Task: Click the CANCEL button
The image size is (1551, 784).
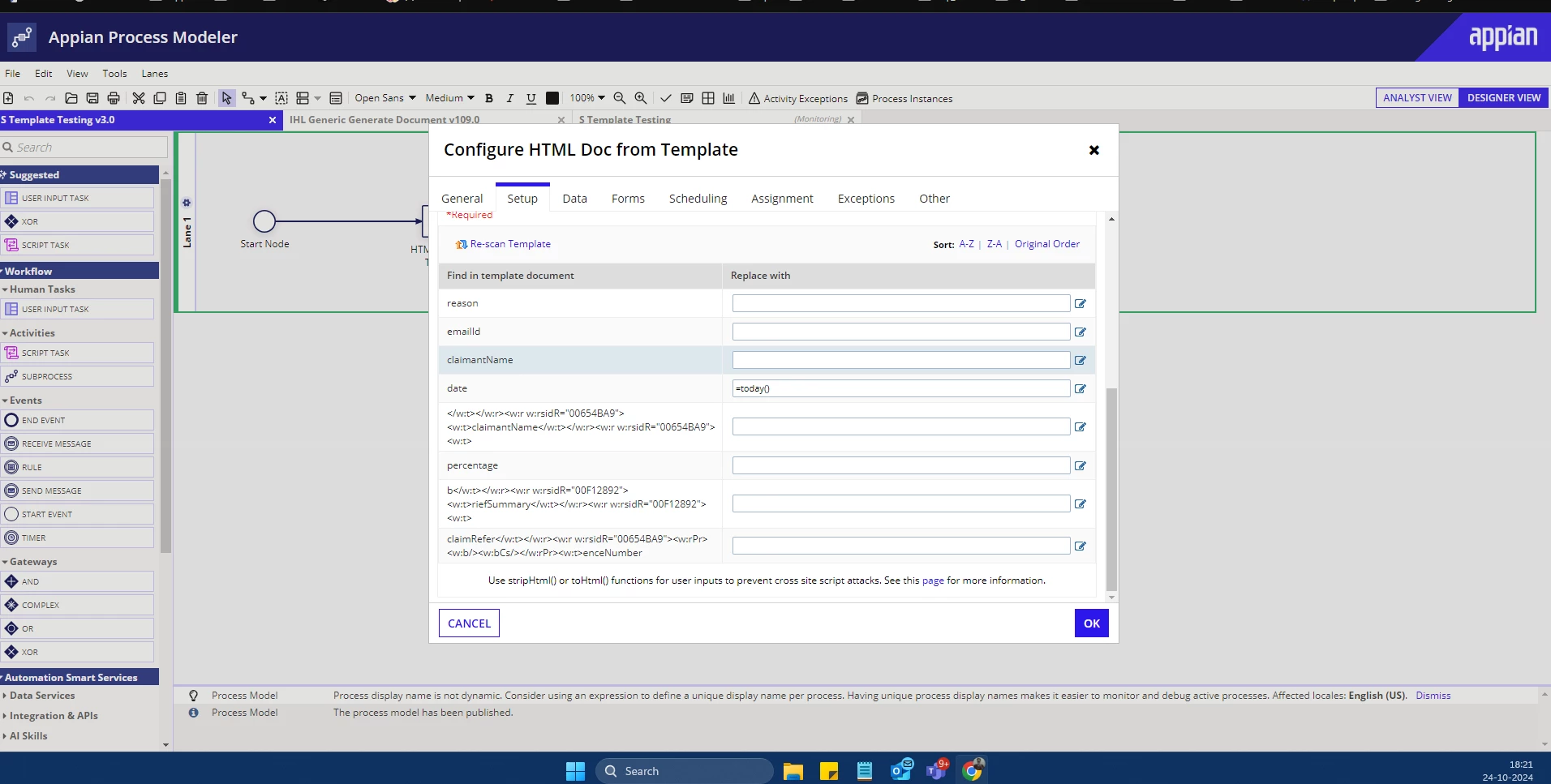Action: pyautogui.click(x=469, y=623)
